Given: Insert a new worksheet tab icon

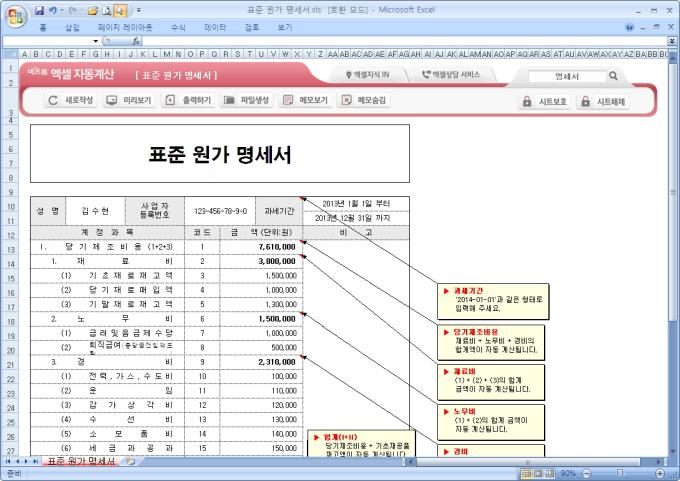Looking at the screenshot, I should (131, 461).
